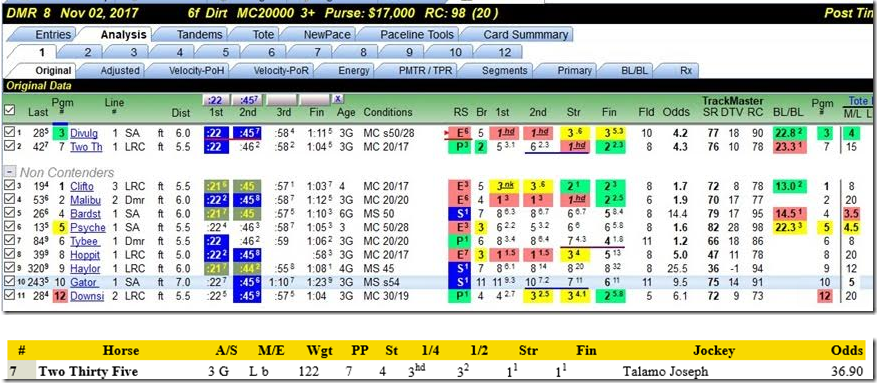The width and height of the screenshot is (879, 384).
Task: Click the yellow program number 5 cell for Psyche
Action: point(60,228)
